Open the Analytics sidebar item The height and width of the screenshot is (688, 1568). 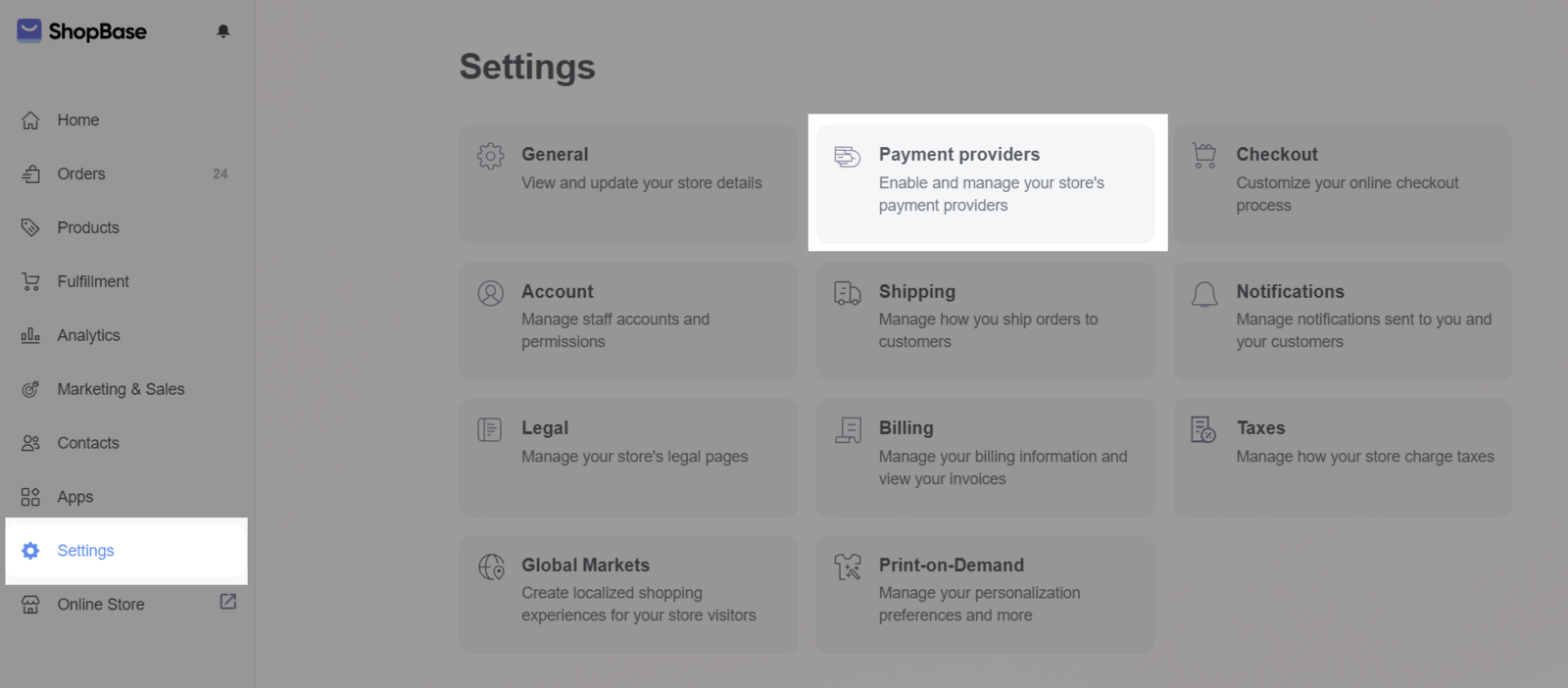[88, 336]
